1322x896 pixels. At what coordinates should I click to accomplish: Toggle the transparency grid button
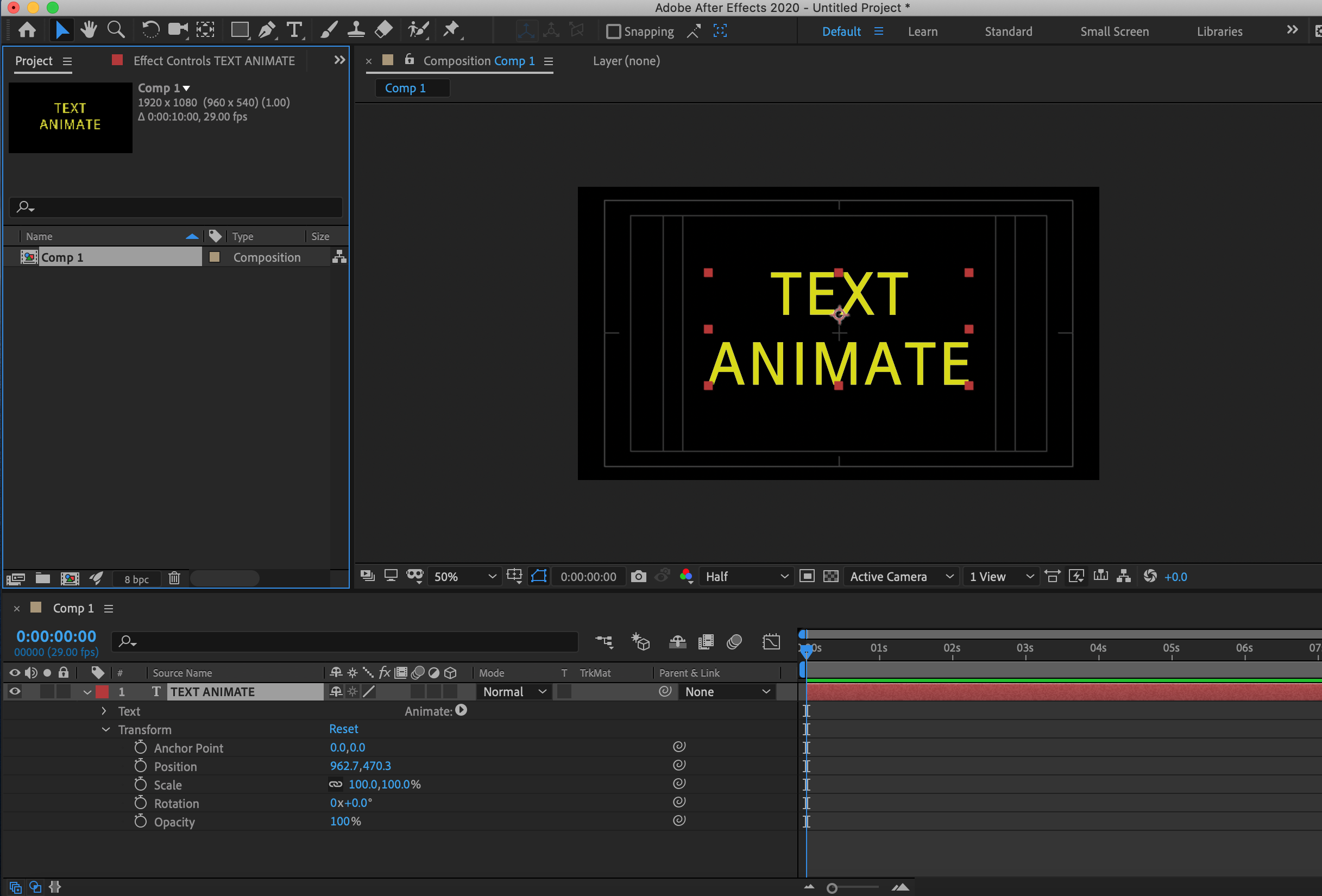[x=830, y=576]
